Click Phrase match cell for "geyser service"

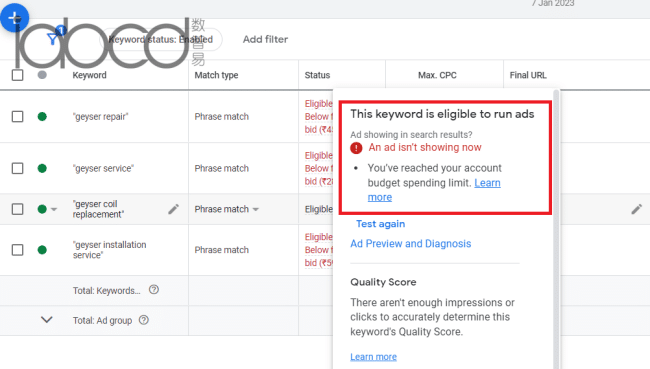tap(222, 168)
